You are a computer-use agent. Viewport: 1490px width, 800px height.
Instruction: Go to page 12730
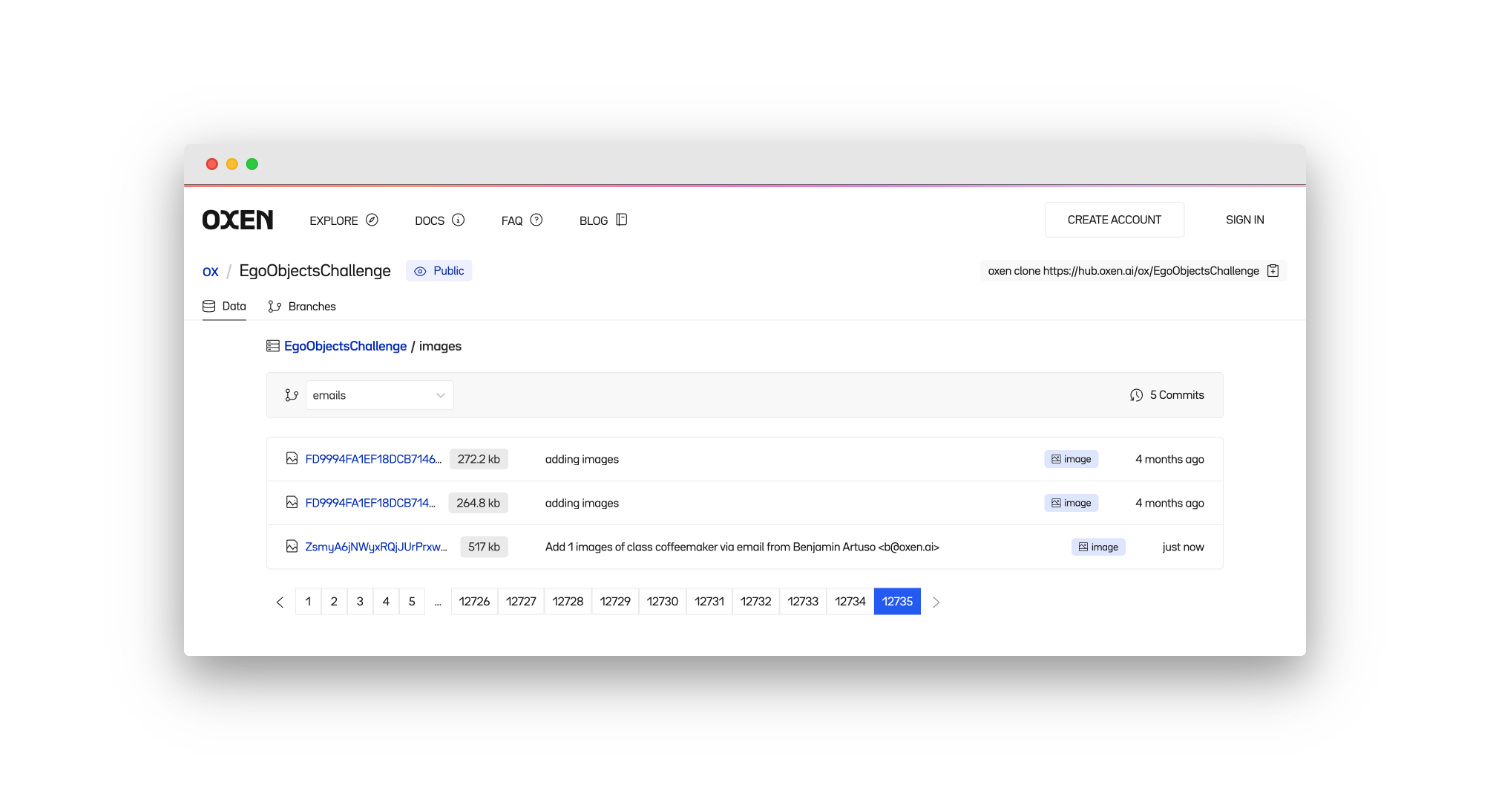click(662, 601)
